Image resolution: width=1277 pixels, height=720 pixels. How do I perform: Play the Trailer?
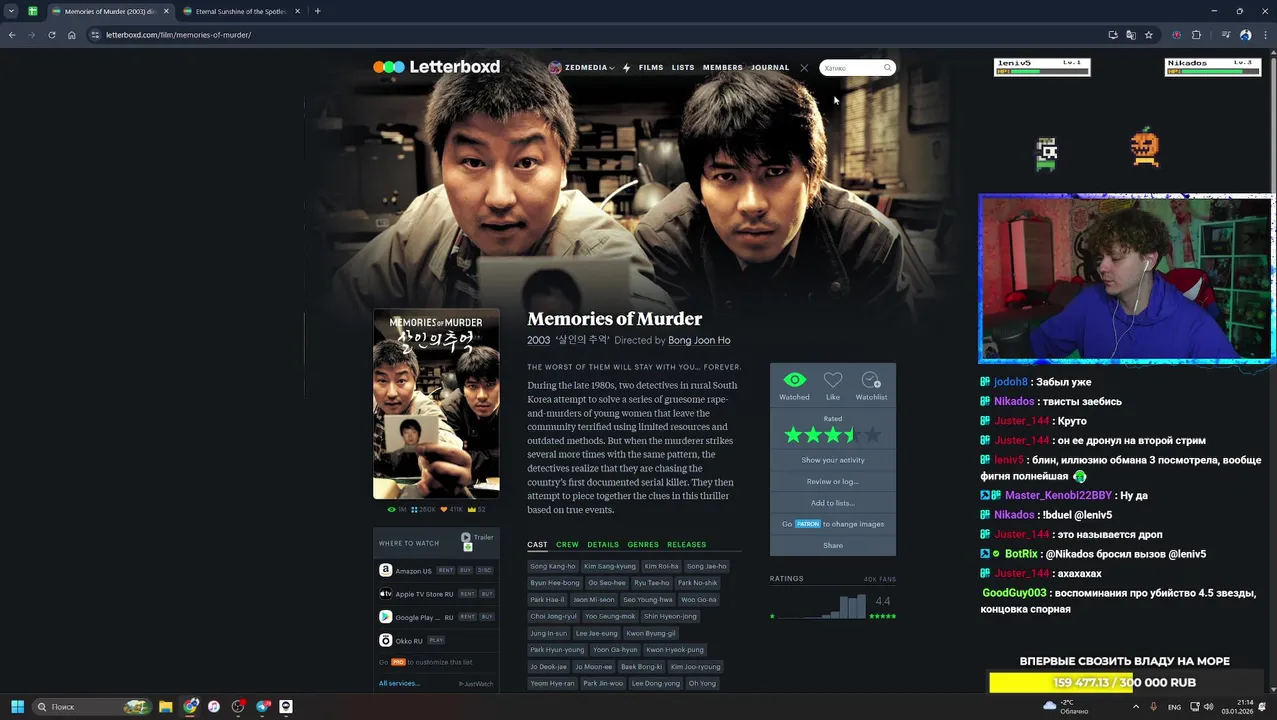click(x=477, y=540)
